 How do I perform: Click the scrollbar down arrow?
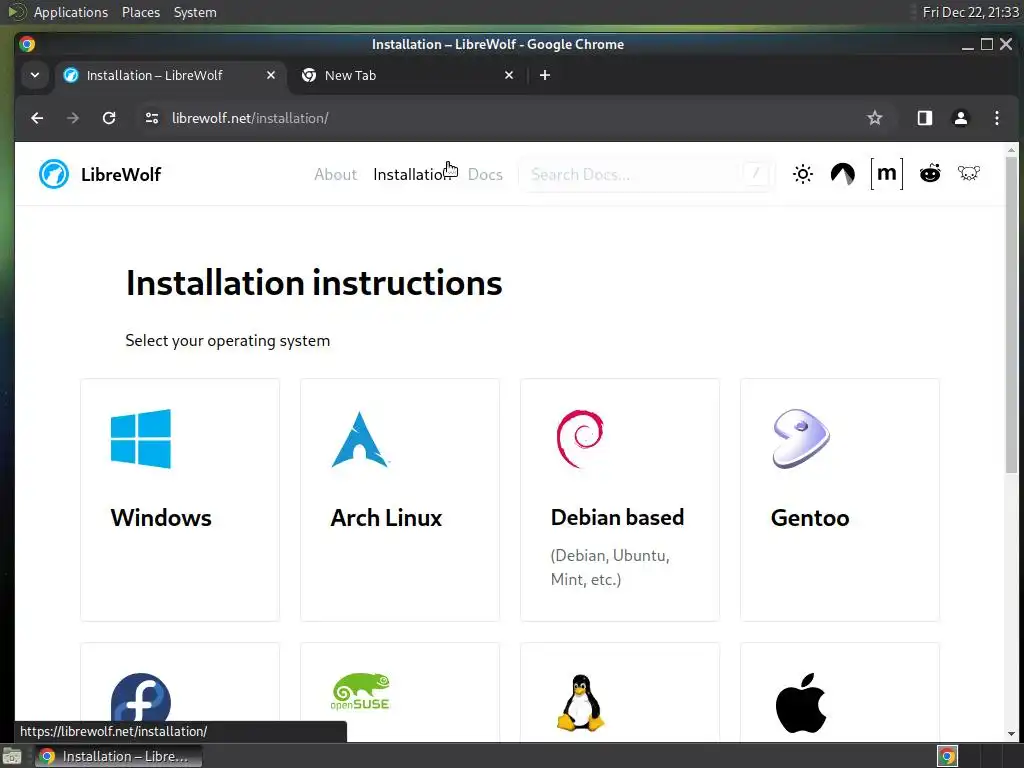1012,734
